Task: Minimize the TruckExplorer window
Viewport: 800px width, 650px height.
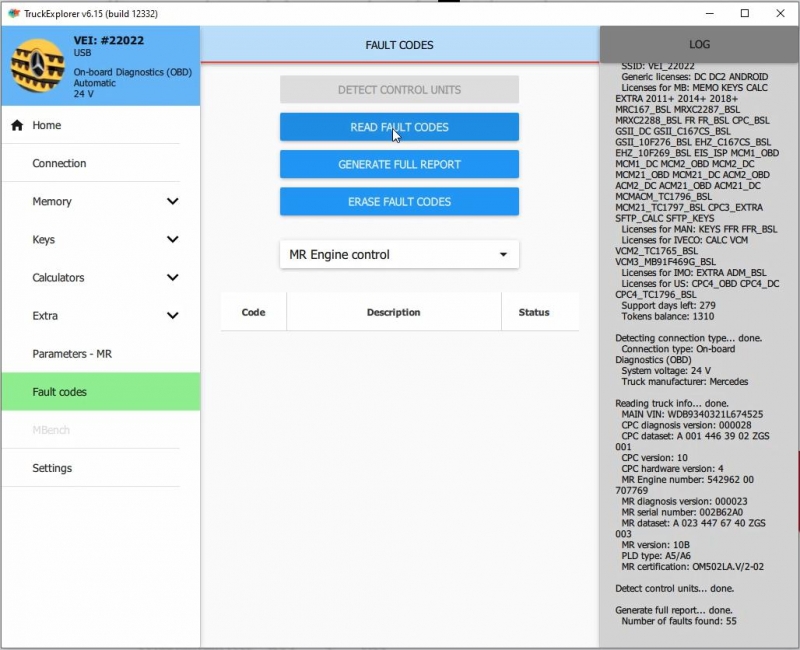Action: [x=710, y=13]
